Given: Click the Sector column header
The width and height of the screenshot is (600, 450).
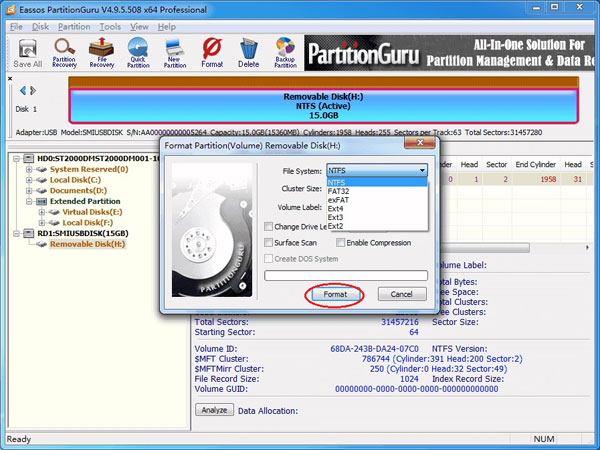Looking at the screenshot, I should [x=496, y=165].
